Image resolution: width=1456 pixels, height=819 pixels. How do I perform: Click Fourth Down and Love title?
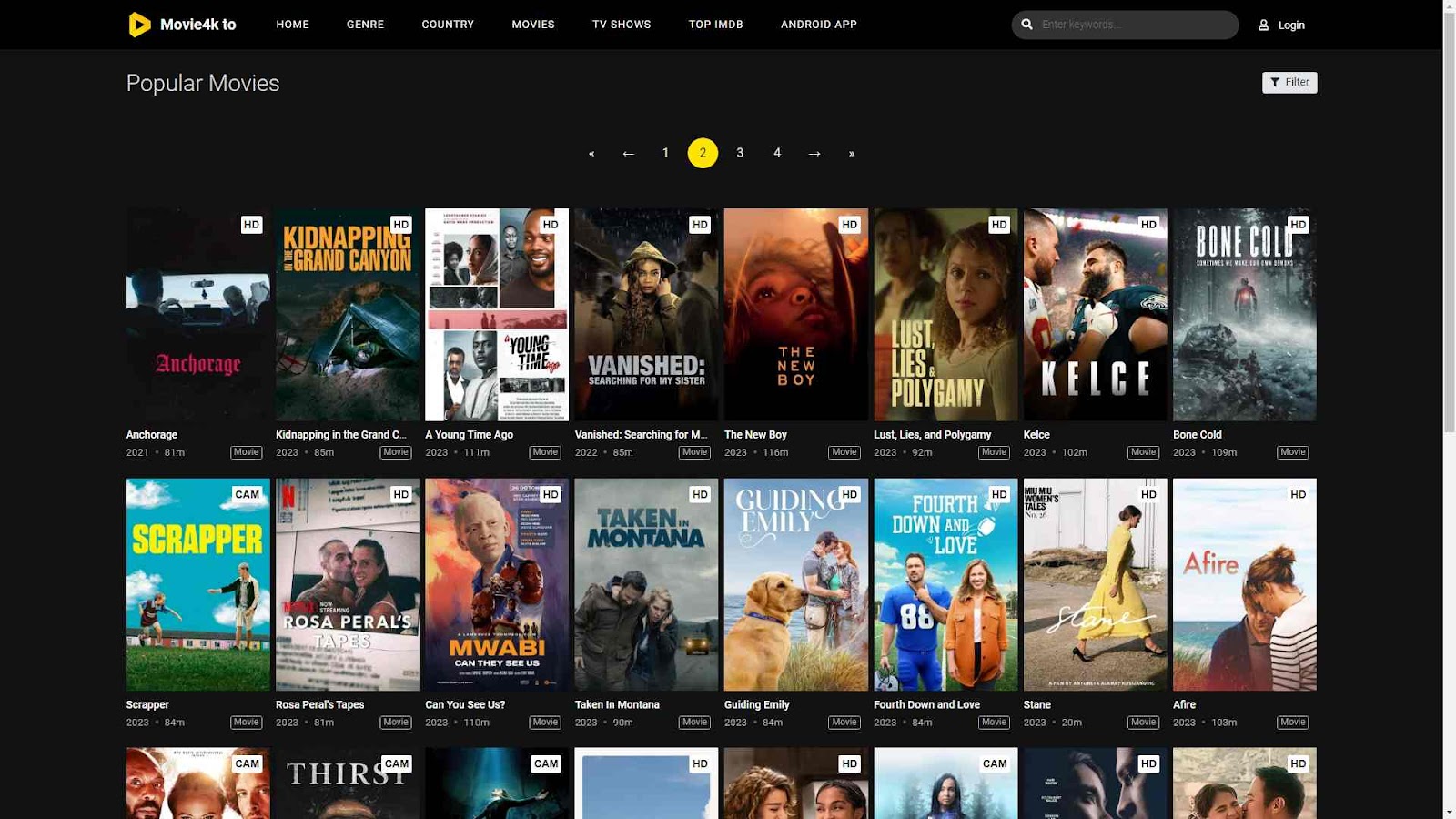pos(927,705)
